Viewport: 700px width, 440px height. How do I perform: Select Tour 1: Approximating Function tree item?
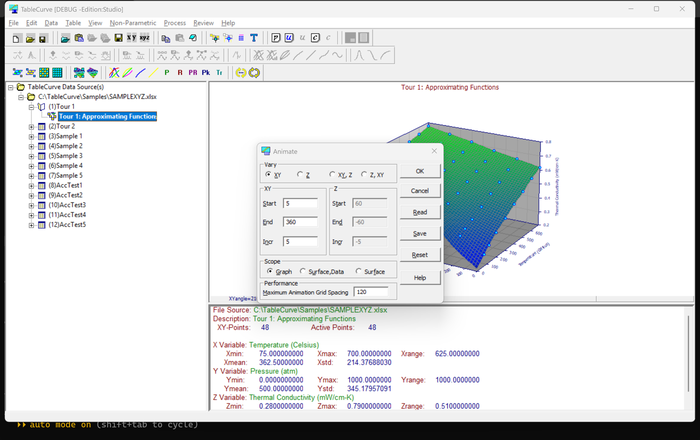click(107, 116)
